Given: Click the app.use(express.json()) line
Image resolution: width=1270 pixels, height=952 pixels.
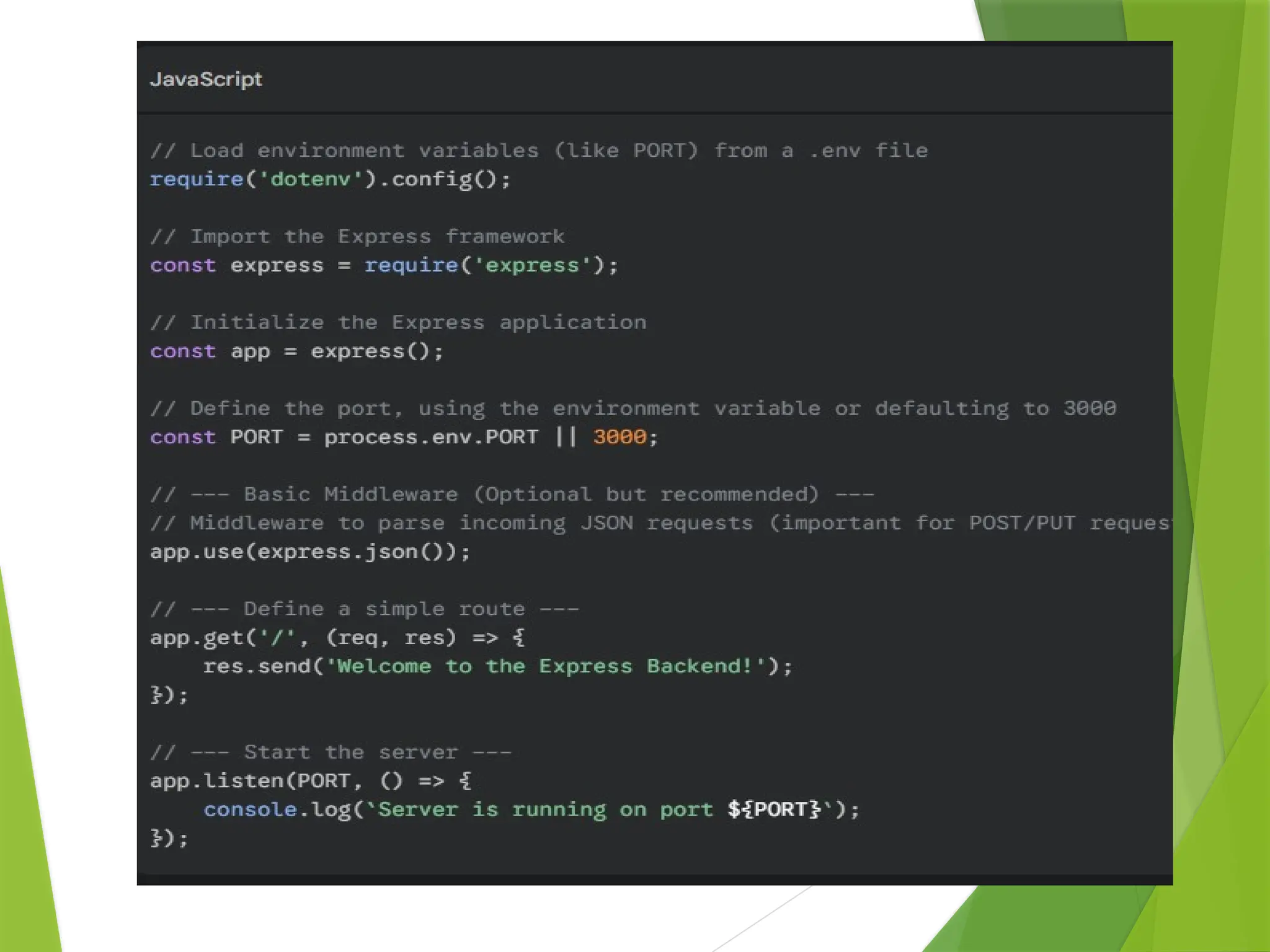Looking at the screenshot, I should [x=310, y=552].
